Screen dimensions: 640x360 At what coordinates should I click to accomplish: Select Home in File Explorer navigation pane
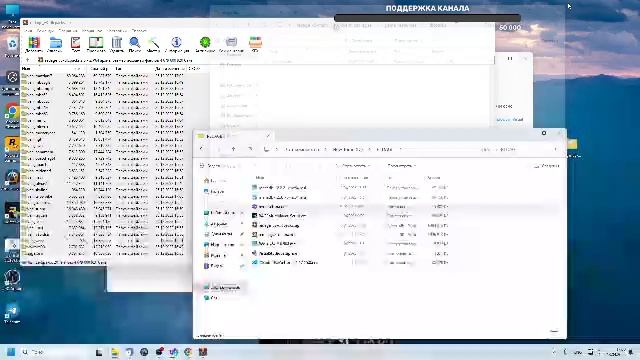(x=215, y=180)
